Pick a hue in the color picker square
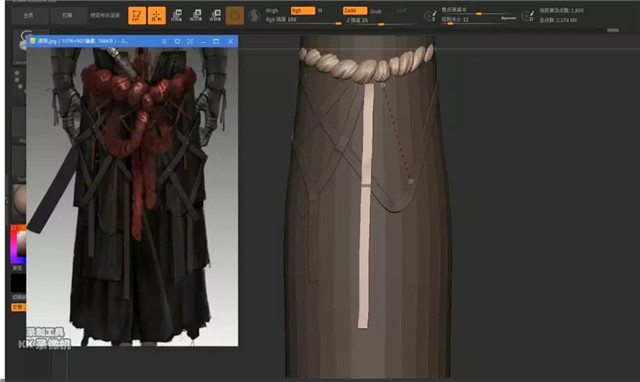The height and width of the screenshot is (382, 640). pos(18,244)
